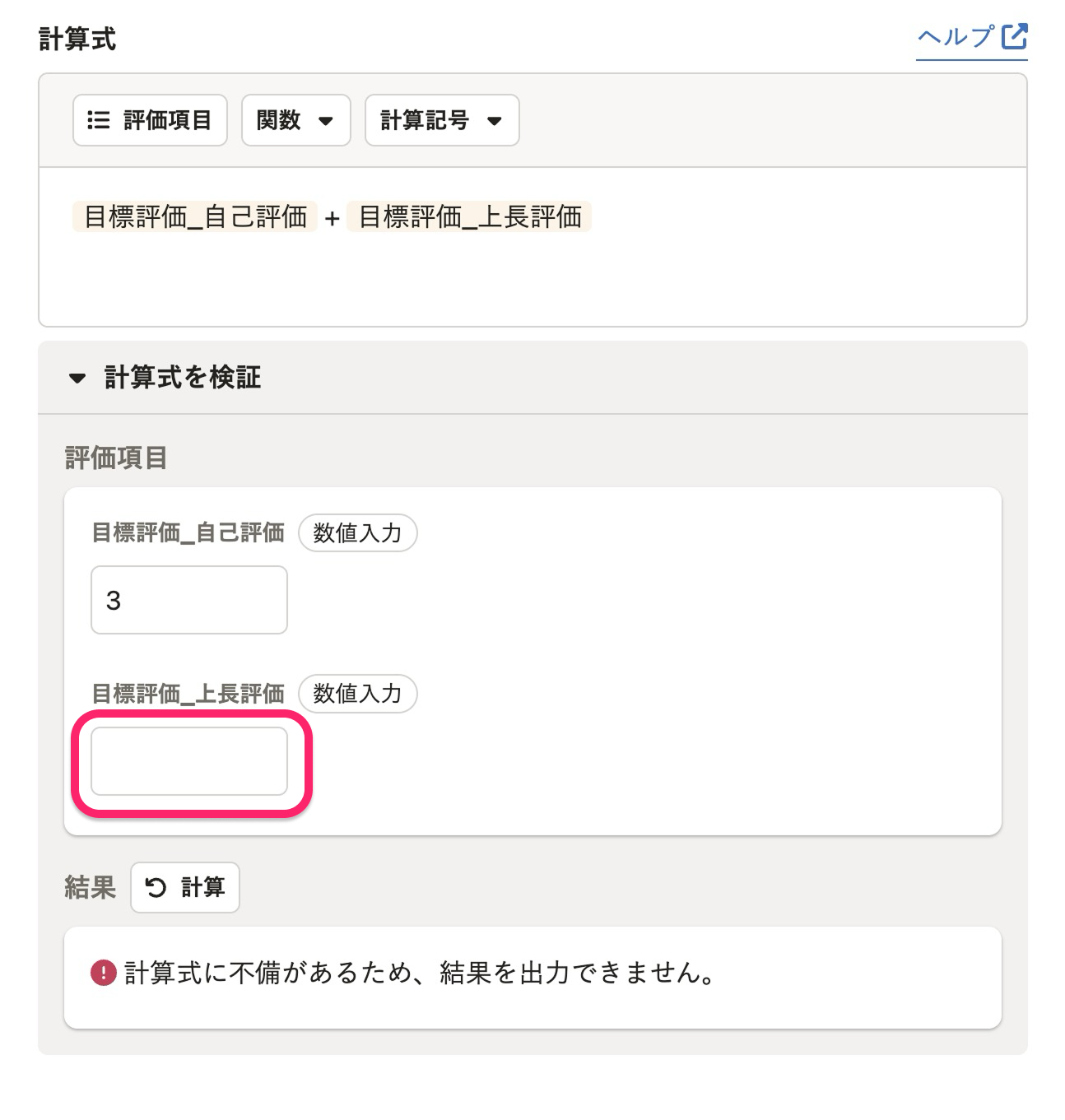Open the ヘルプ link

pyautogui.click(x=972, y=38)
